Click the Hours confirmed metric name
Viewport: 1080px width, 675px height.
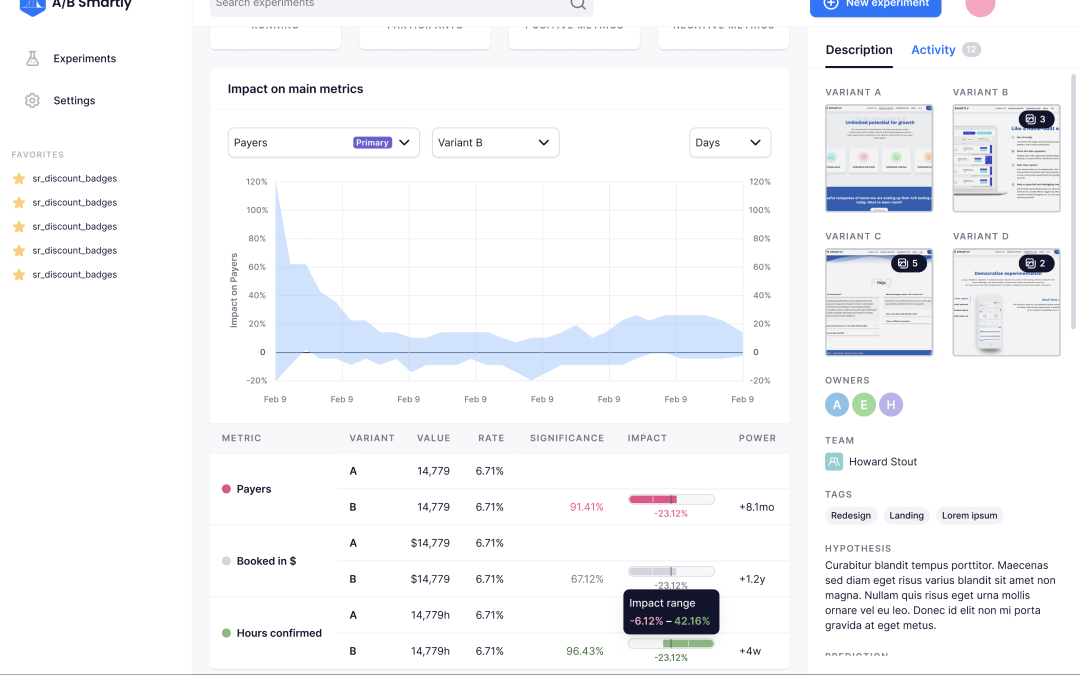[x=279, y=633]
